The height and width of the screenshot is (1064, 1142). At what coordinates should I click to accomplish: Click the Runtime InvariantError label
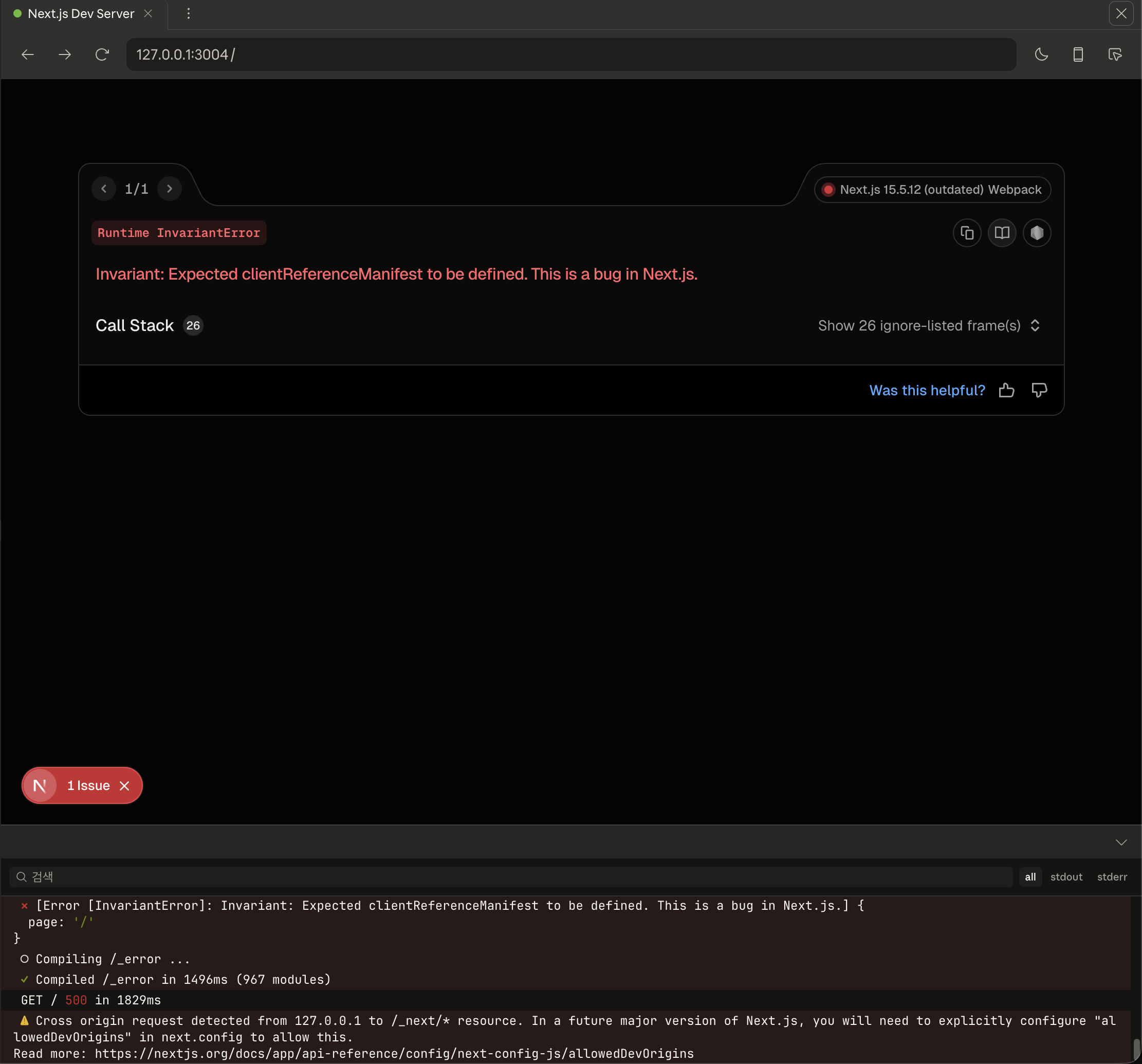pos(179,233)
